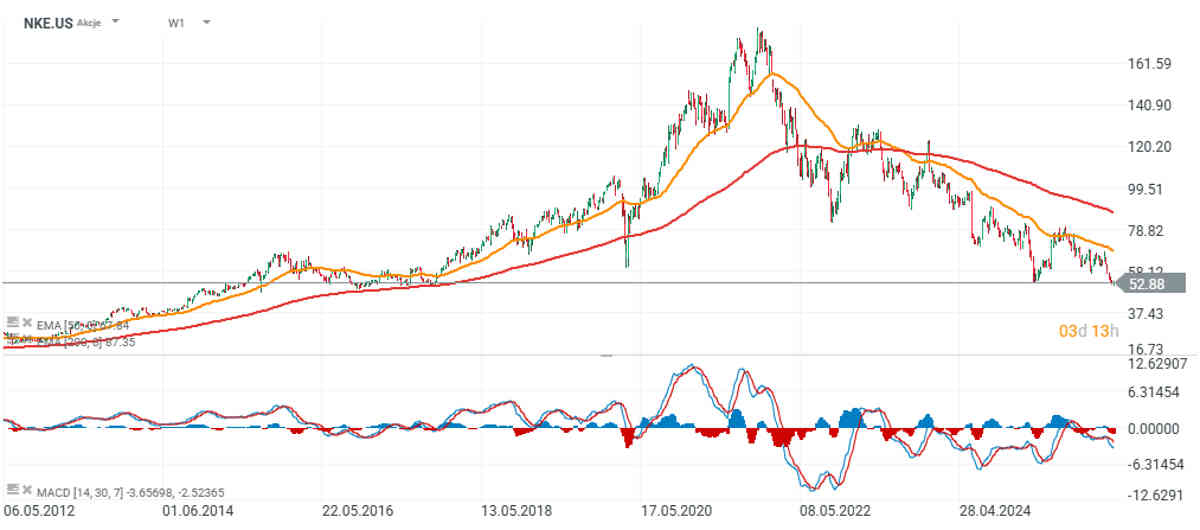This screenshot has height=530, width=1200.
Task: Expand the W1 timeframe dropdown arrow
Action: [x=206, y=21]
